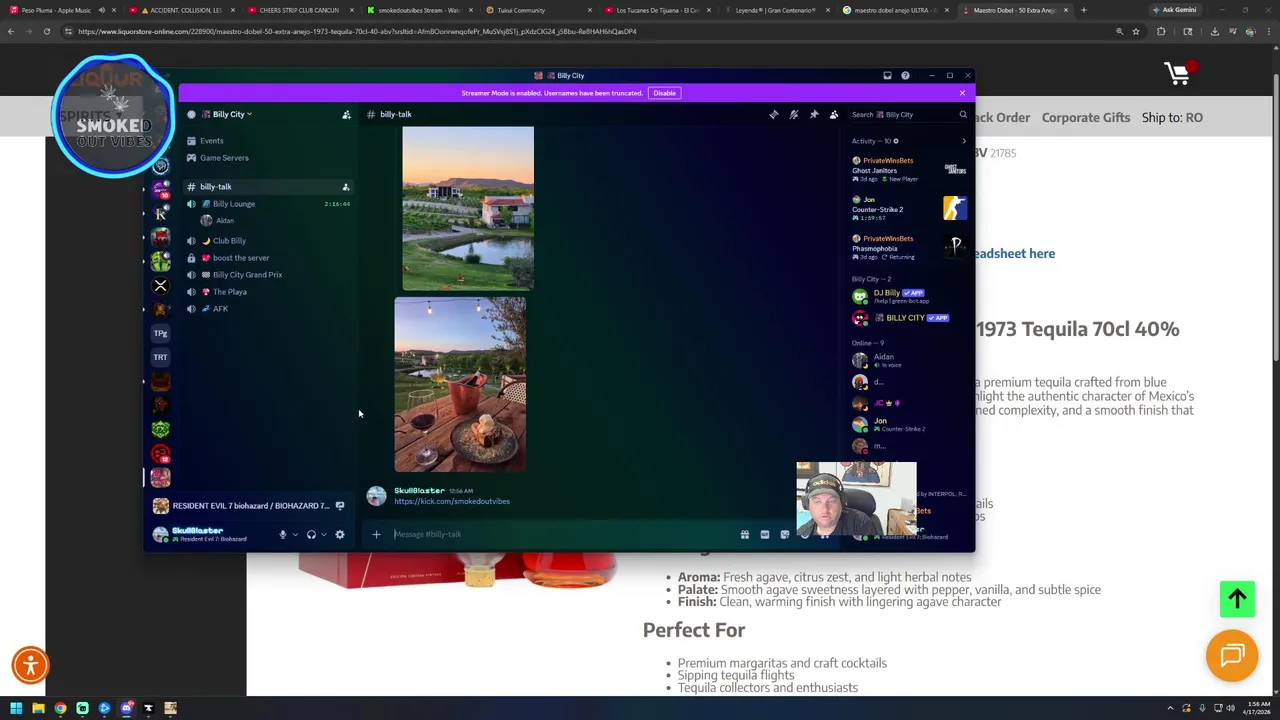Click user Aidan in Billy Lounge voice channel
This screenshot has width=1280, height=720.
(x=224, y=221)
